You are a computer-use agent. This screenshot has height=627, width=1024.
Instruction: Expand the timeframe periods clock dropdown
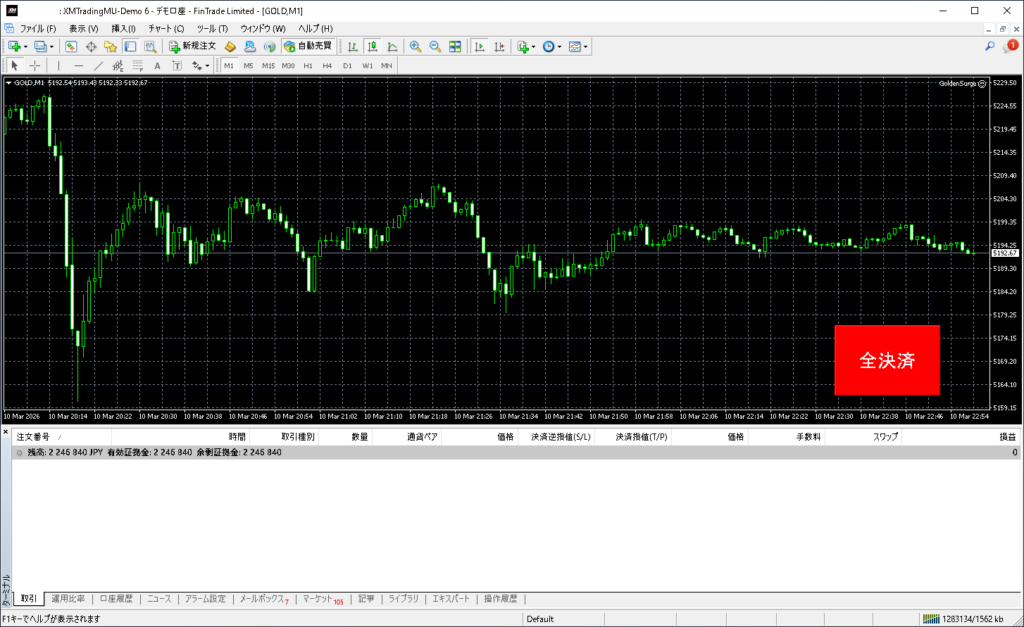coord(560,46)
